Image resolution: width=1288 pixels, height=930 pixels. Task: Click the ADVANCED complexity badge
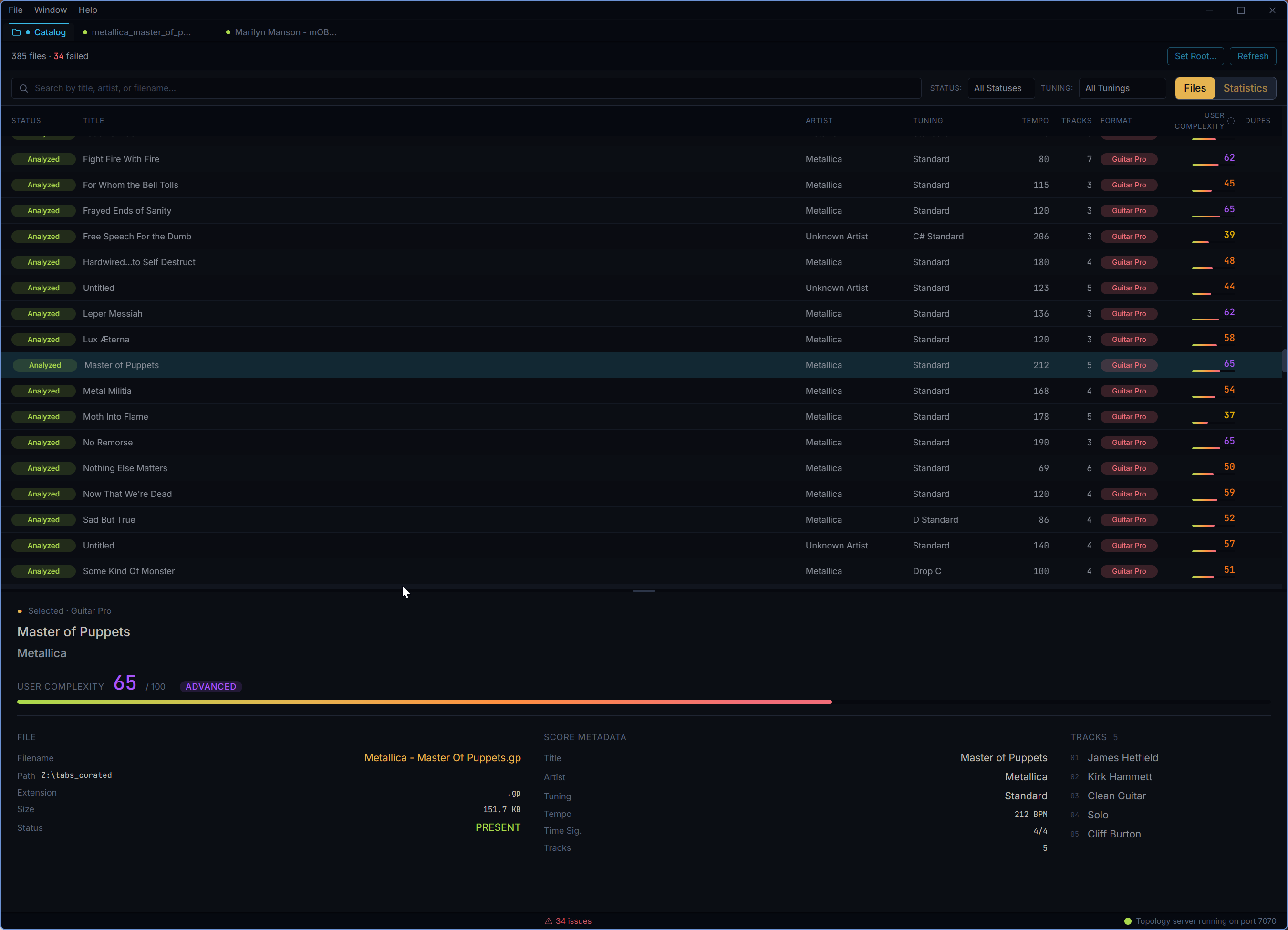tap(211, 686)
